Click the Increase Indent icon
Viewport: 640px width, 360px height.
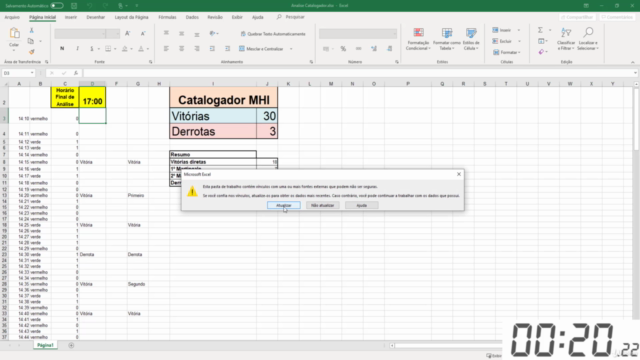227,49
